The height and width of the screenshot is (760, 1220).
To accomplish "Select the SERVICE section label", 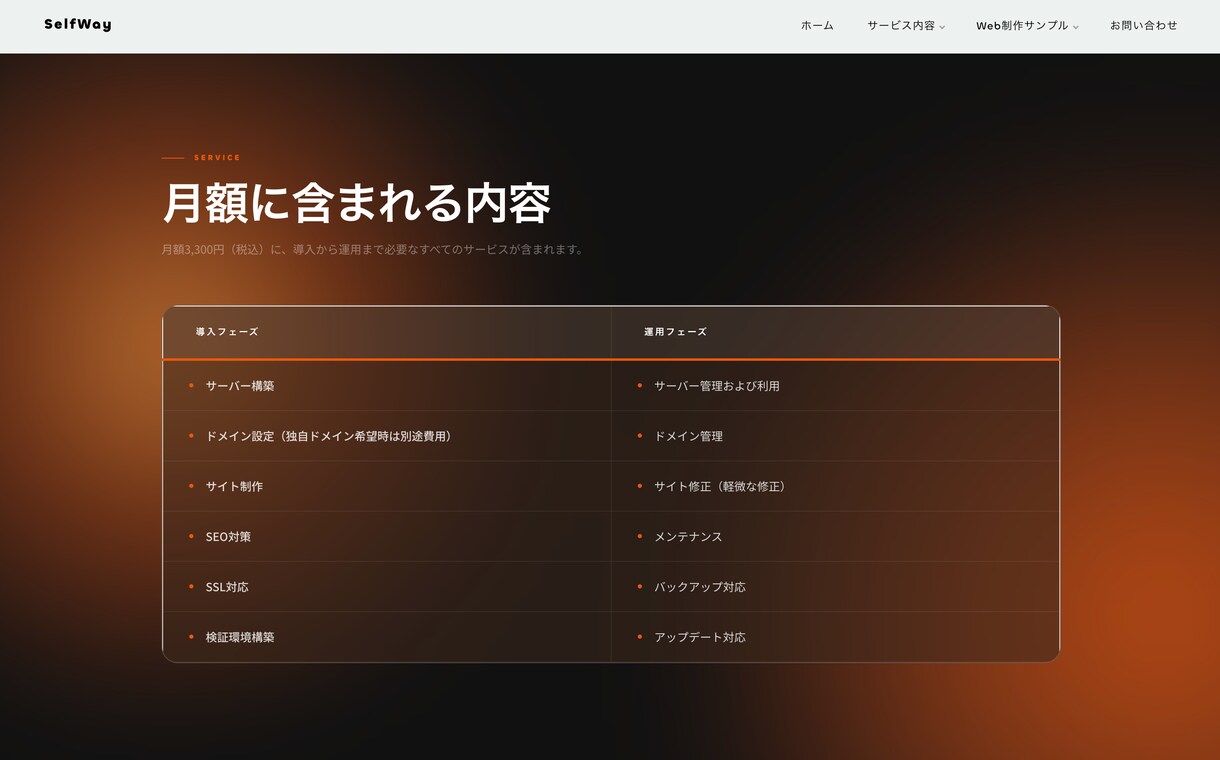I will pos(217,158).
